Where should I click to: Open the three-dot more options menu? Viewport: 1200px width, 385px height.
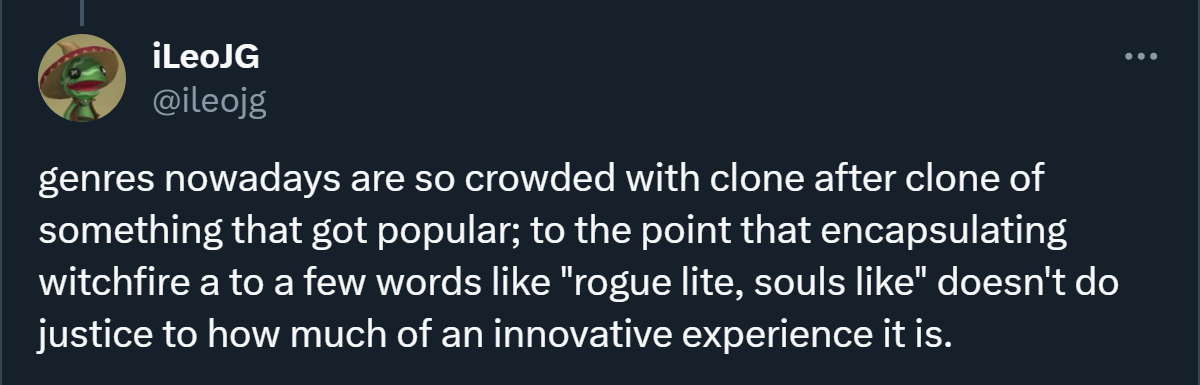[x=1139, y=58]
